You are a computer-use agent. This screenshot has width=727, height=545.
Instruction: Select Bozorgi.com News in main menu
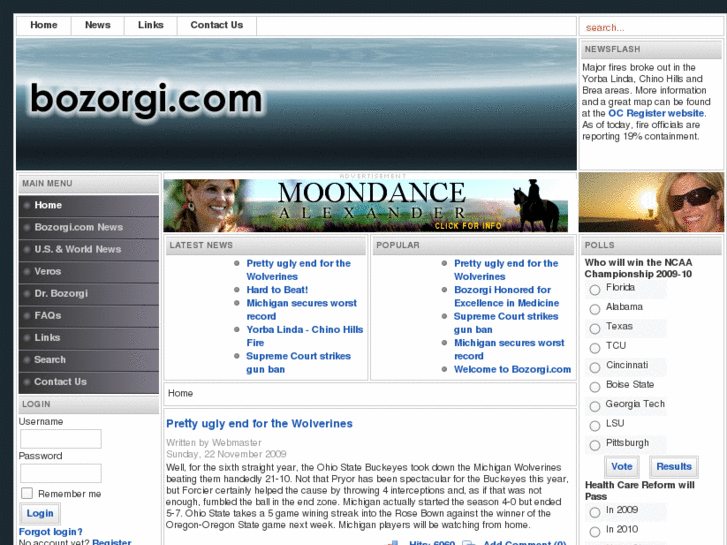(89, 227)
